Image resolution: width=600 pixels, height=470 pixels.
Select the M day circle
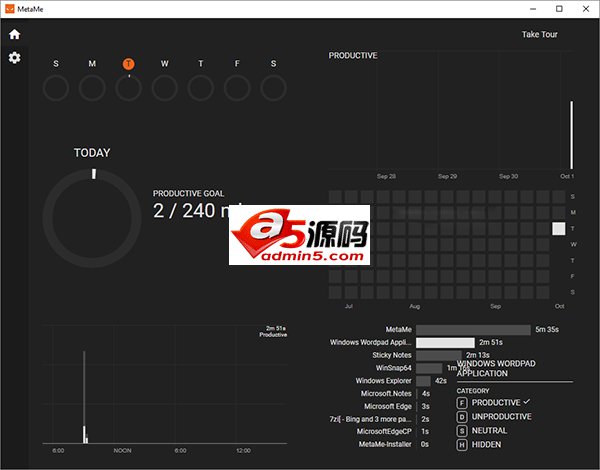tap(92, 88)
